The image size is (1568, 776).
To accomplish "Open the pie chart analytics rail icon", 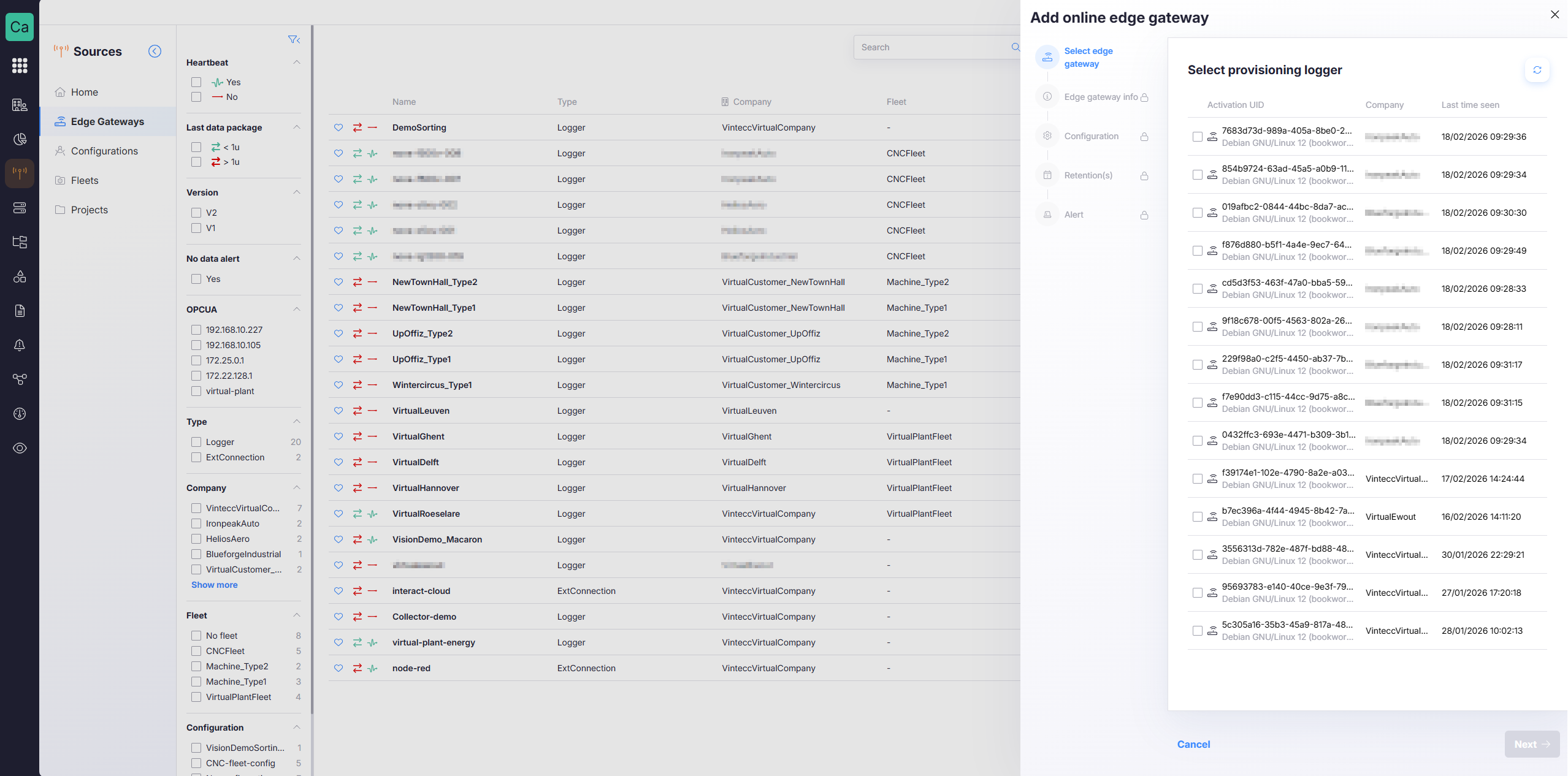I will tap(20, 139).
